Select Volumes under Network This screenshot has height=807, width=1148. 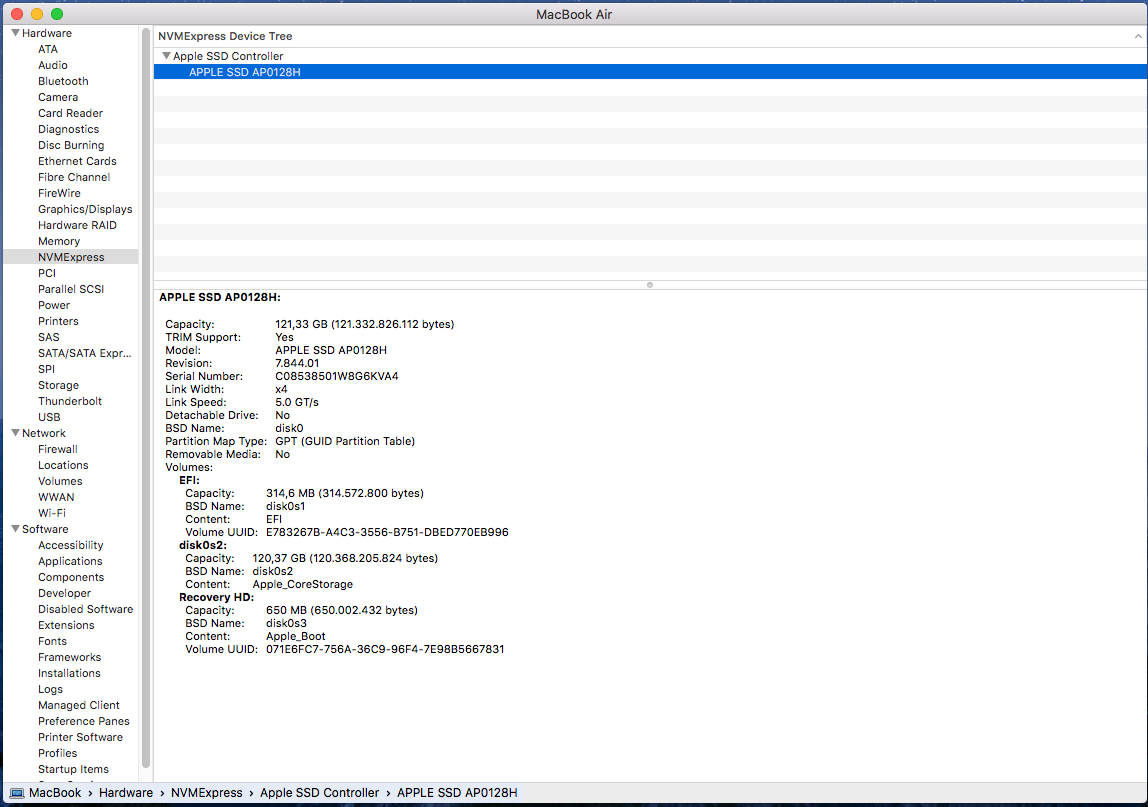click(60, 481)
